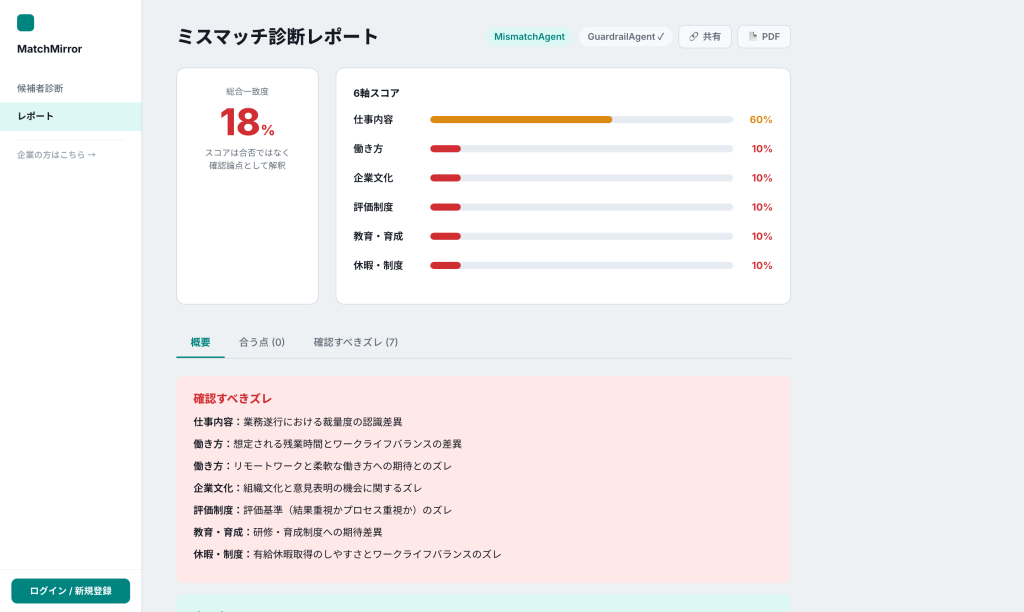Click the 研修・育成制度への期待差異 line
The height and width of the screenshot is (612, 1024).
coord(288,532)
